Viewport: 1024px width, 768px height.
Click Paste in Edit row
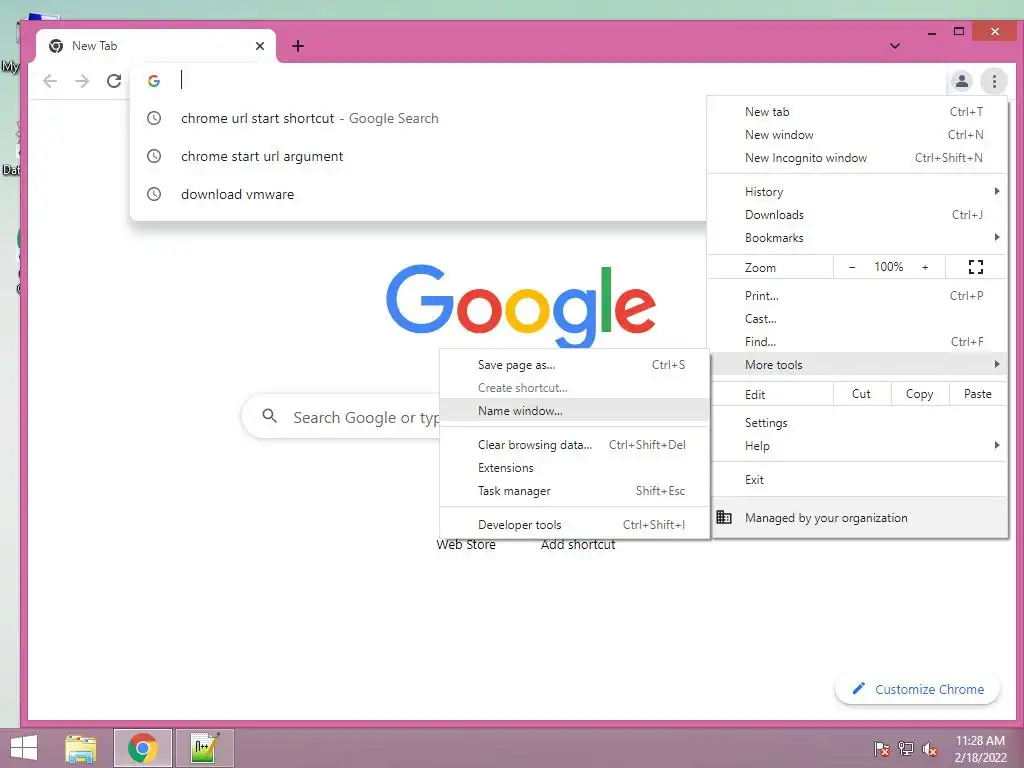(977, 394)
